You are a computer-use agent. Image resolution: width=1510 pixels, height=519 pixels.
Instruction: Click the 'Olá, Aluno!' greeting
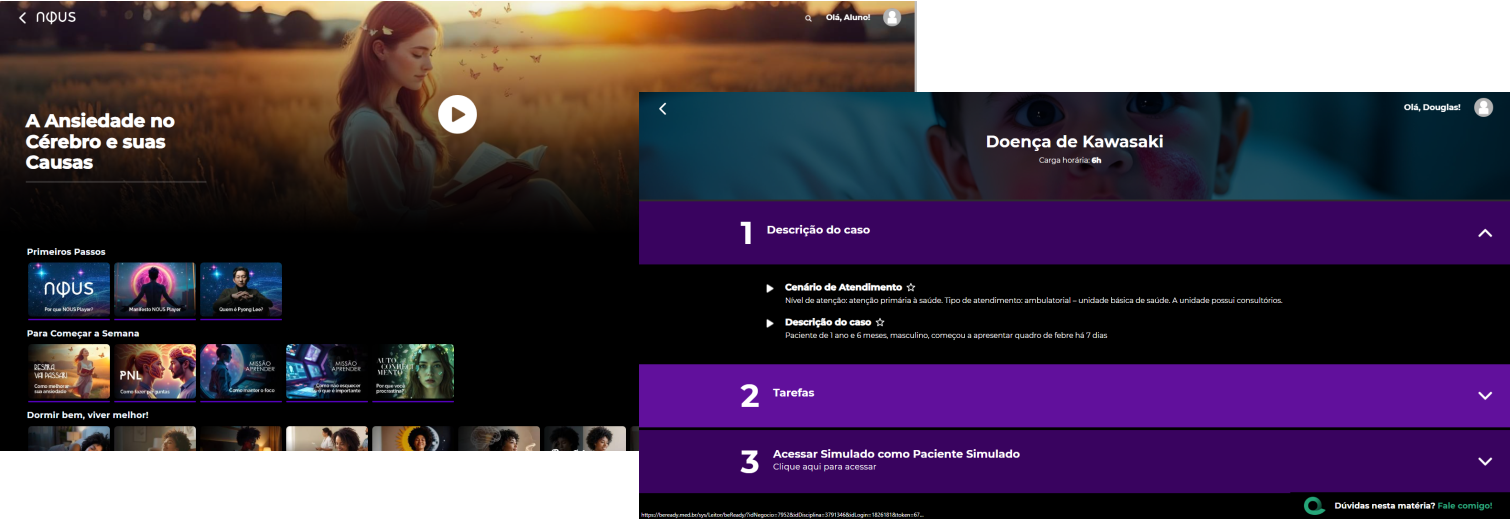(x=848, y=18)
